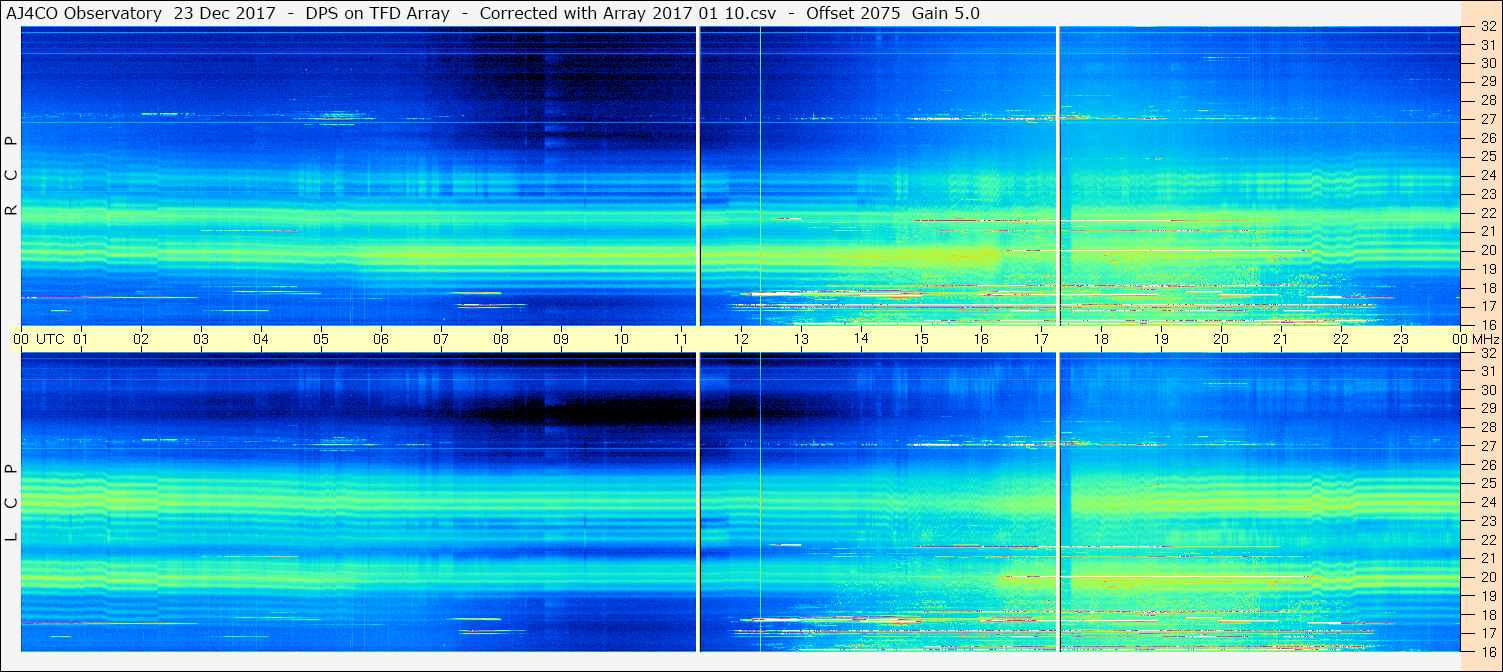Click the 32 MHz label beside the RCP panel
The image size is (1503, 672).
tap(1488, 27)
